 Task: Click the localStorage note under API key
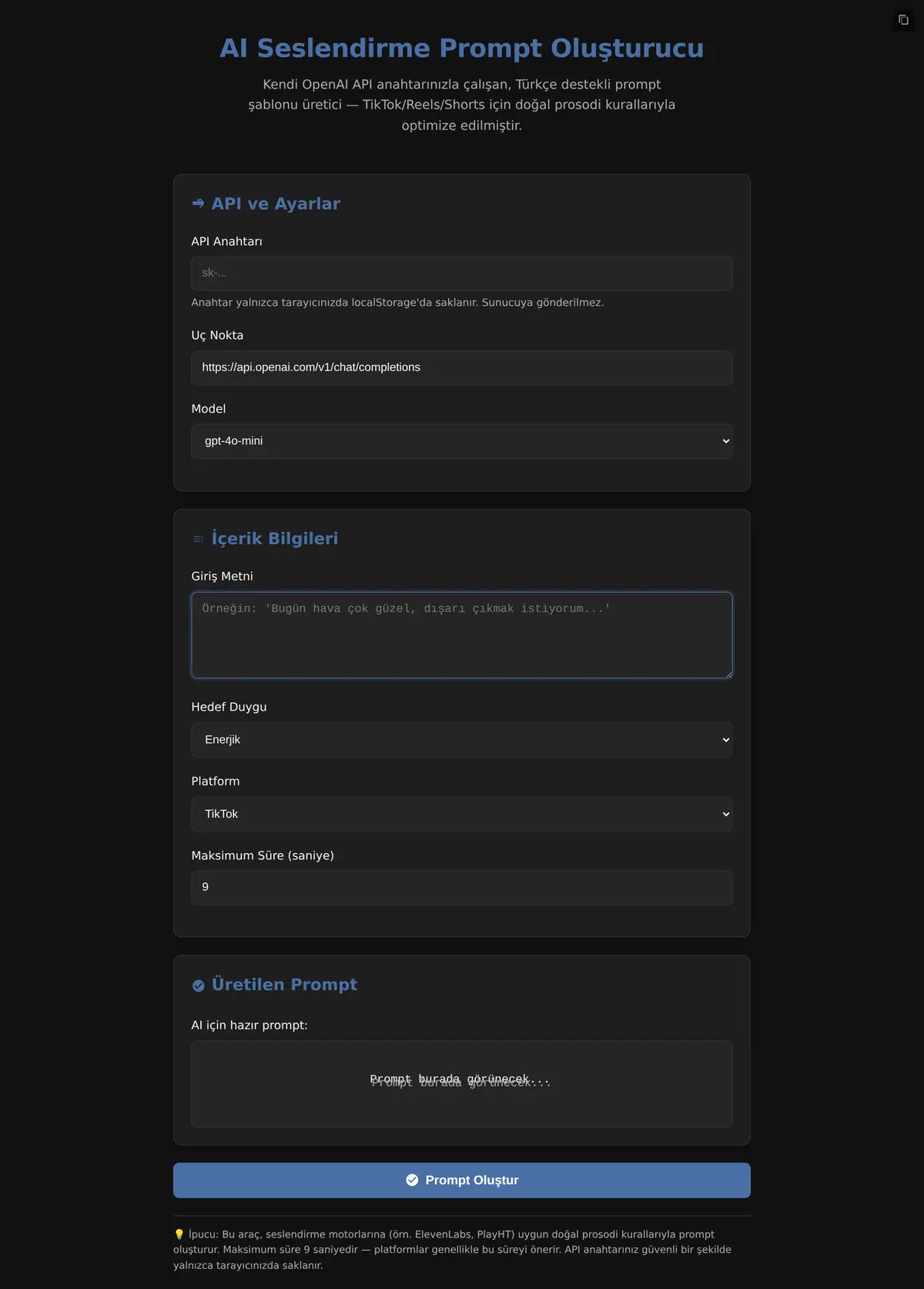tap(397, 303)
